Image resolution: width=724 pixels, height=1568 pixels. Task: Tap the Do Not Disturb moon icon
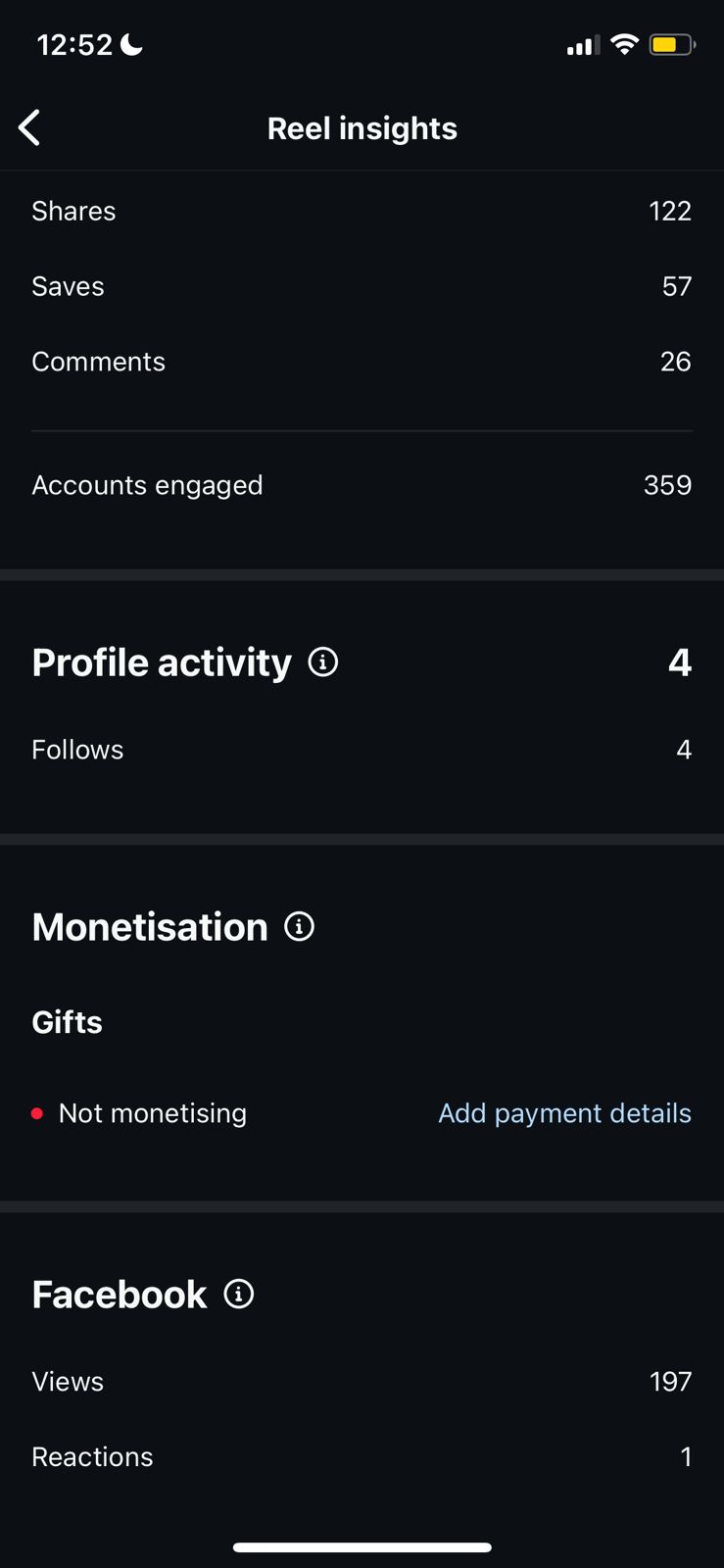coord(131,44)
